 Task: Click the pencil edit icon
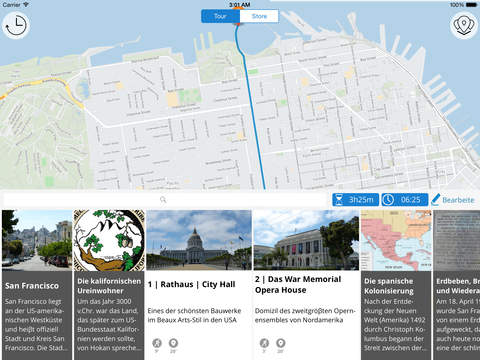(x=435, y=200)
